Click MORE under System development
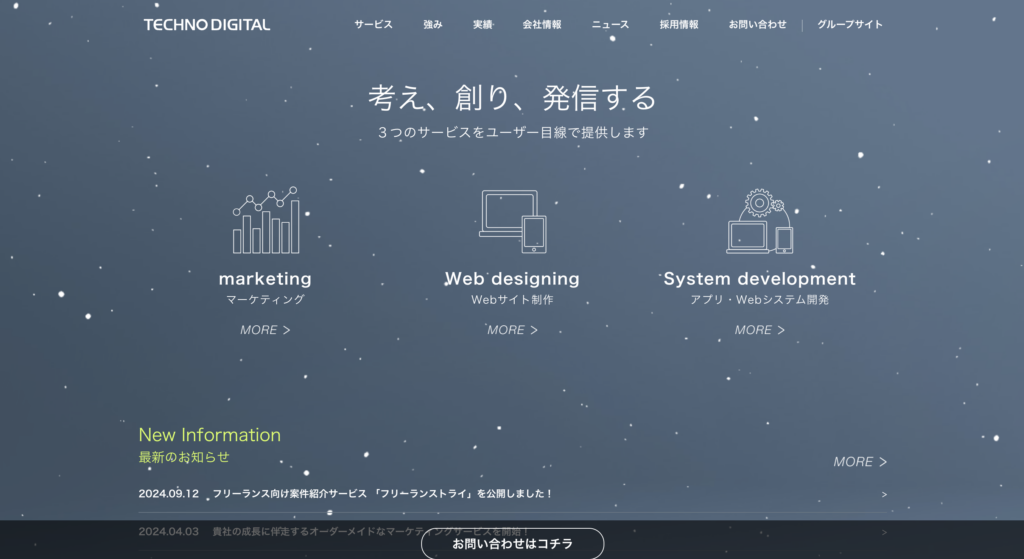This screenshot has height=559, width=1024. pos(759,330)
